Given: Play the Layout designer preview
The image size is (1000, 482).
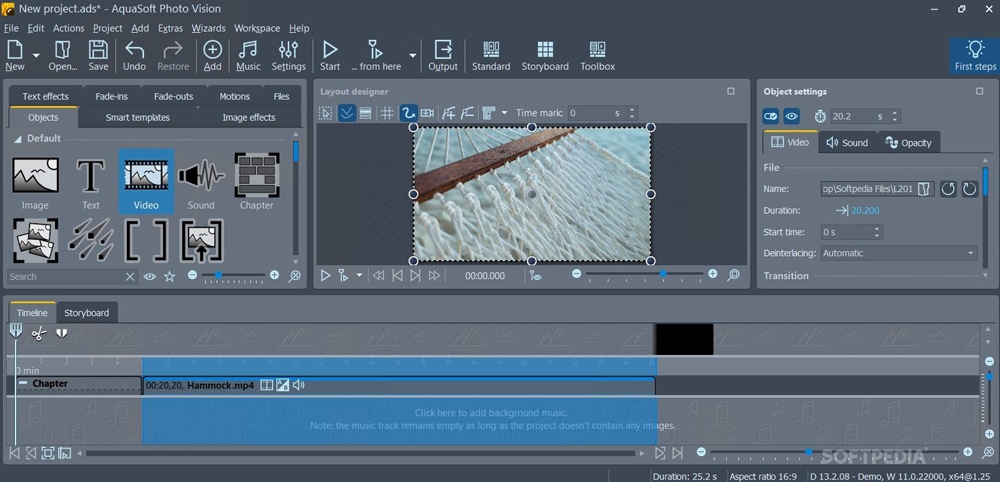Looking at the screenshot, I should pyautogui.click(x=325, y=275).
